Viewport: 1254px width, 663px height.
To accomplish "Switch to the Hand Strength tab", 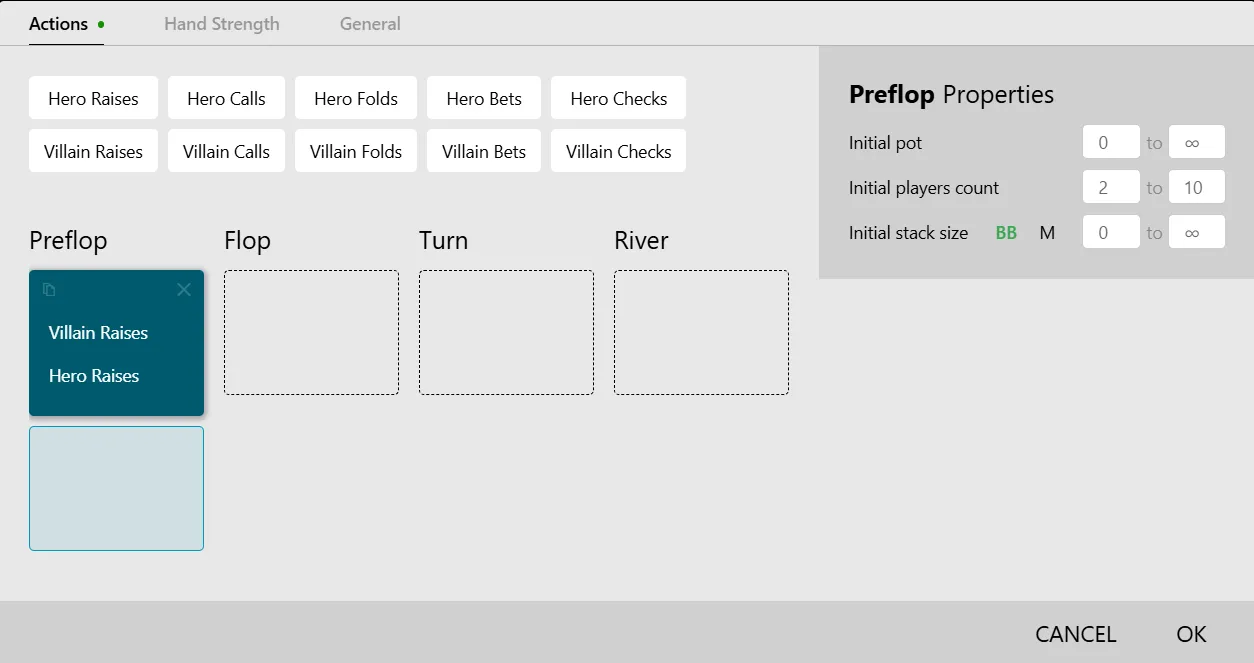I will [222, 24].
